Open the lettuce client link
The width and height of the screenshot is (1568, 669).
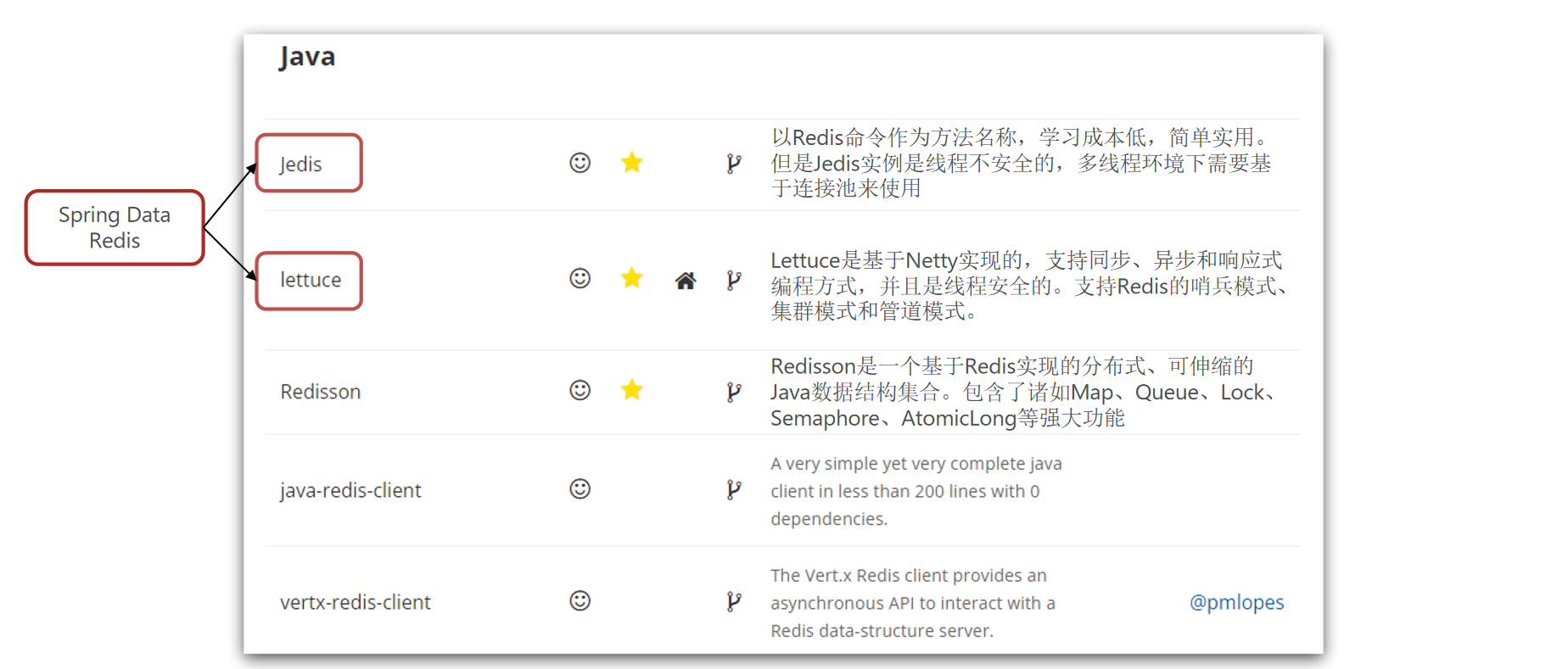311,280
